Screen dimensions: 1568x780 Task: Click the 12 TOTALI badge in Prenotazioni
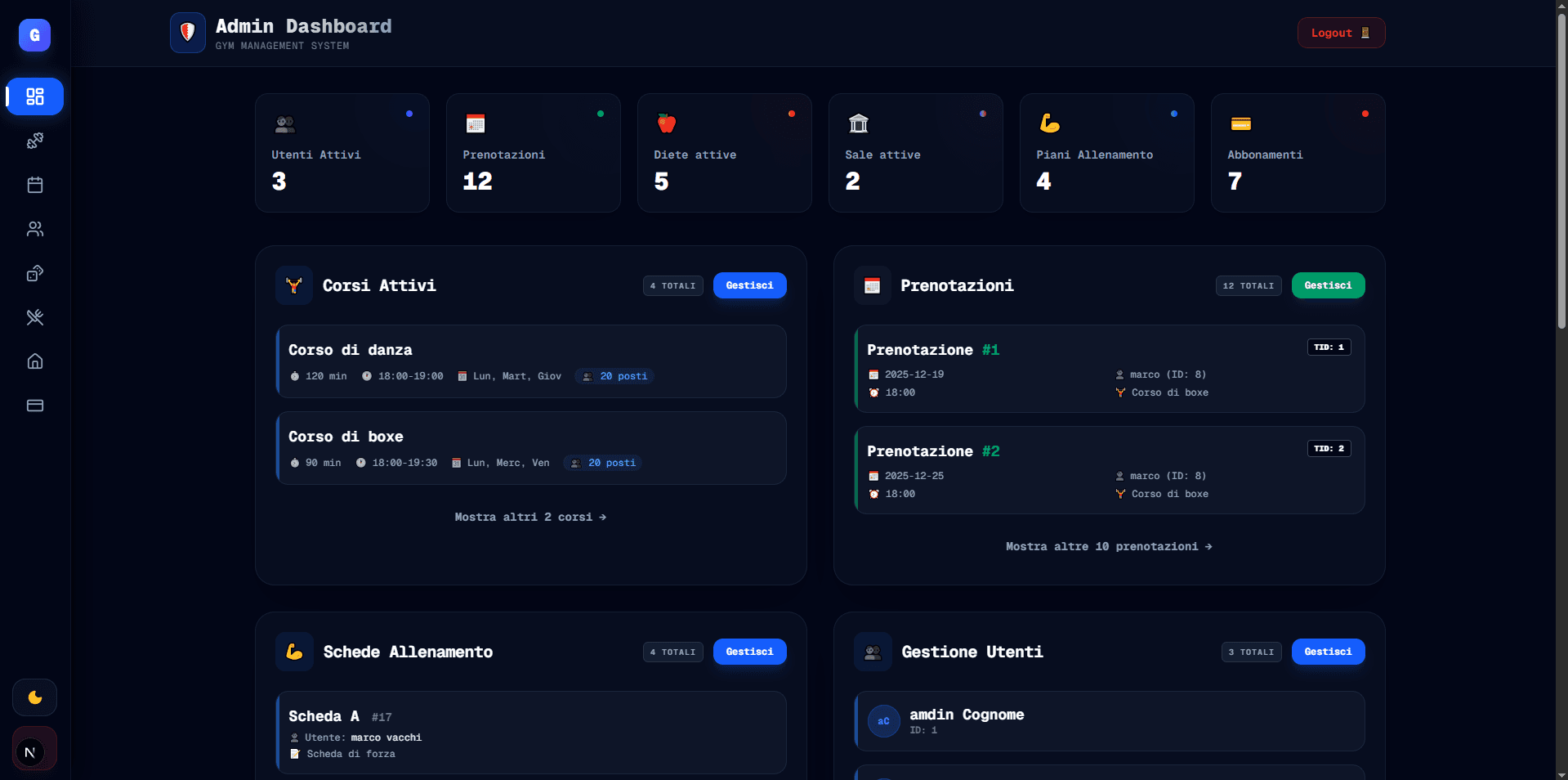(1249, 286)
